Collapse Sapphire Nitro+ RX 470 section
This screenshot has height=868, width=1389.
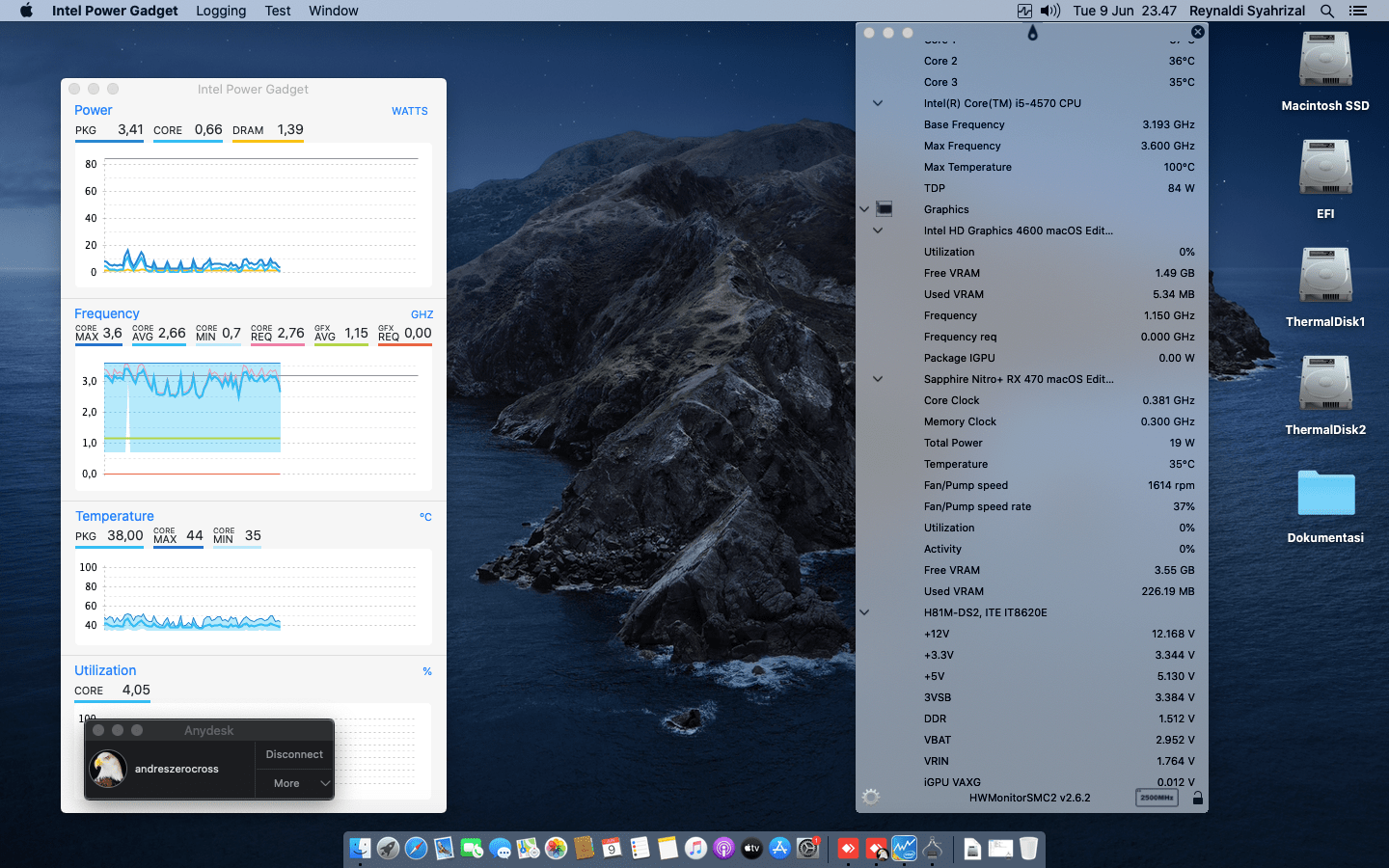coord(878,379)
